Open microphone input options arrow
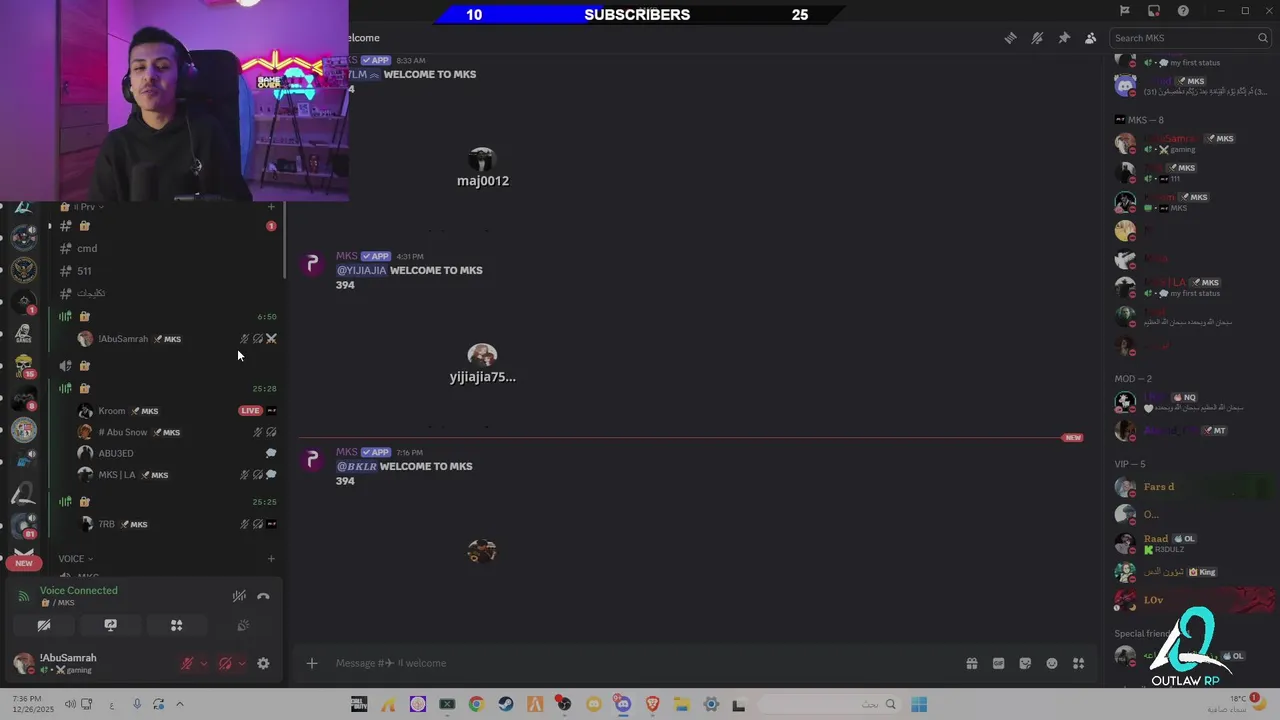This screenshot has width=1280, height=720. tap(204, 663)
